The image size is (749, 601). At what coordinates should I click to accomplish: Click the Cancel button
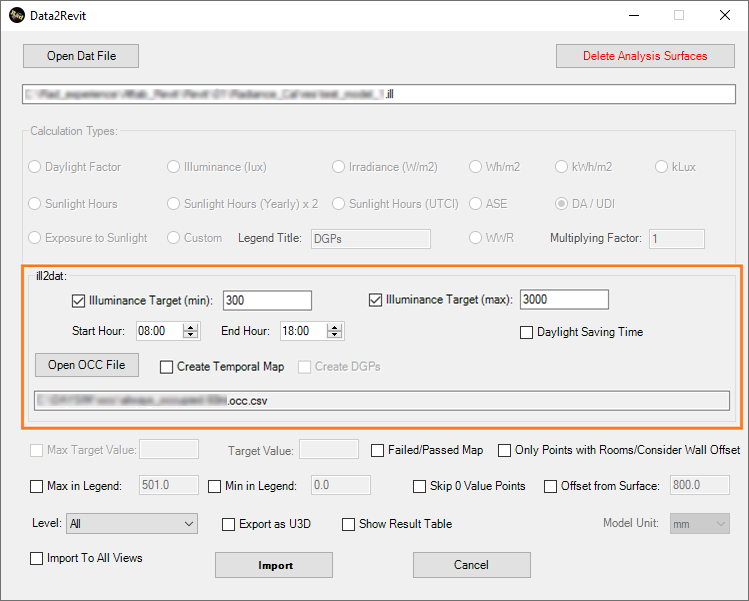coord(471,565)
